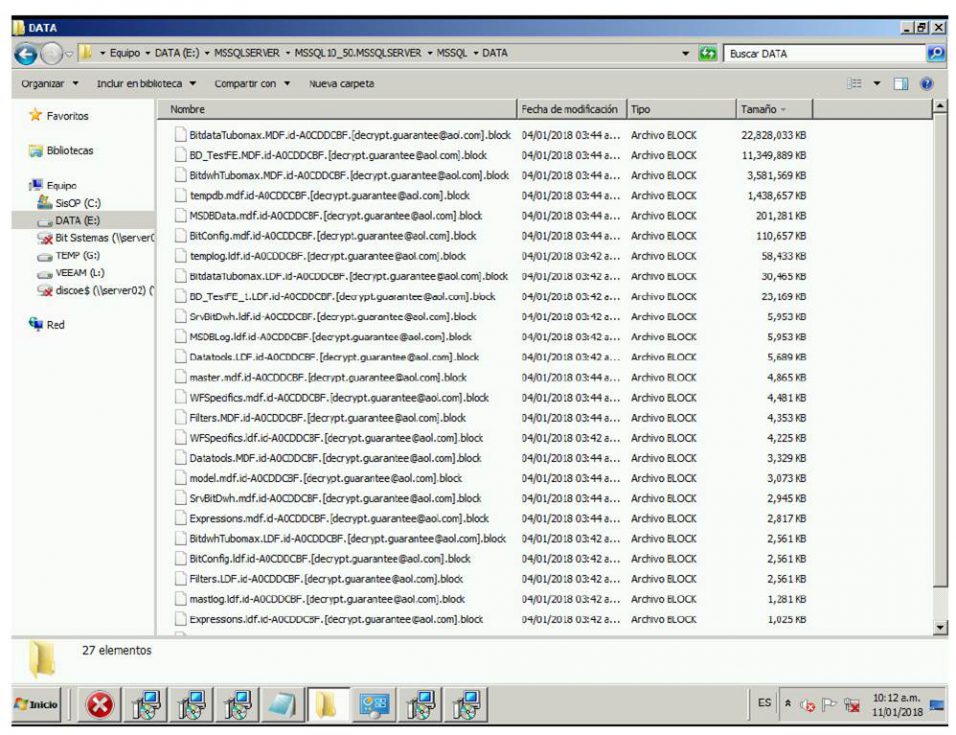Open view options dropdown arrow
The image size is (956, 735).
coord(877,83)
